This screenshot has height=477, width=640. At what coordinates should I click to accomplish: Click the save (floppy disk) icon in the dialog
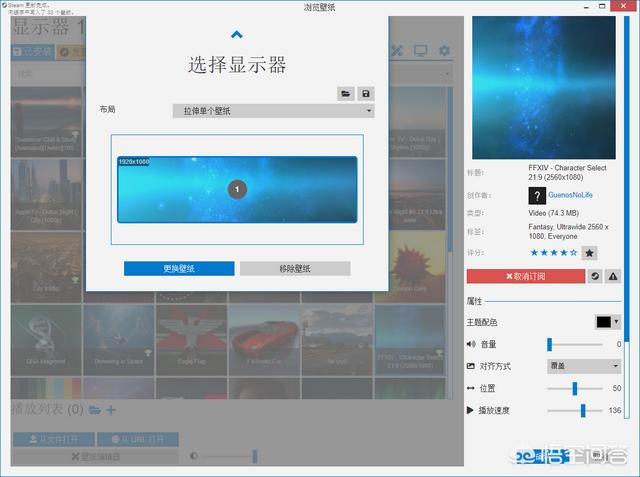click(366, 94)
